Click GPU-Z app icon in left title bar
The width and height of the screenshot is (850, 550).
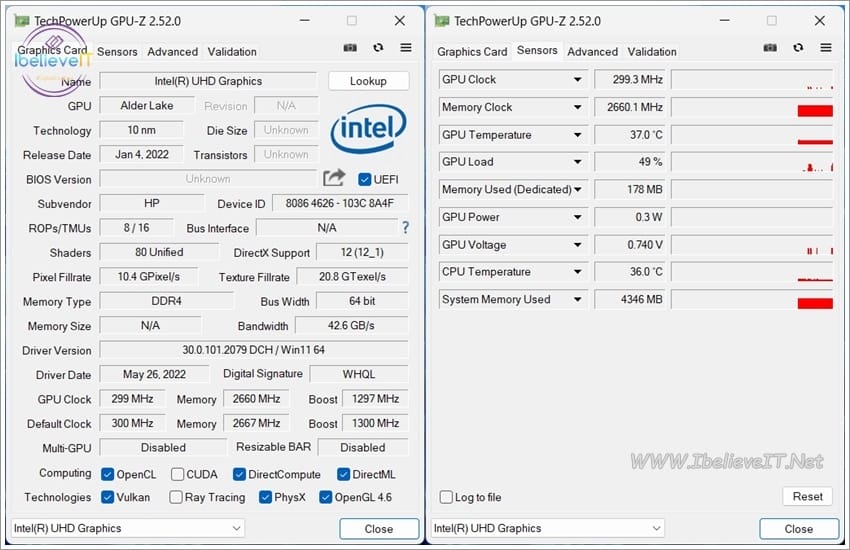(x=22, y=21)
